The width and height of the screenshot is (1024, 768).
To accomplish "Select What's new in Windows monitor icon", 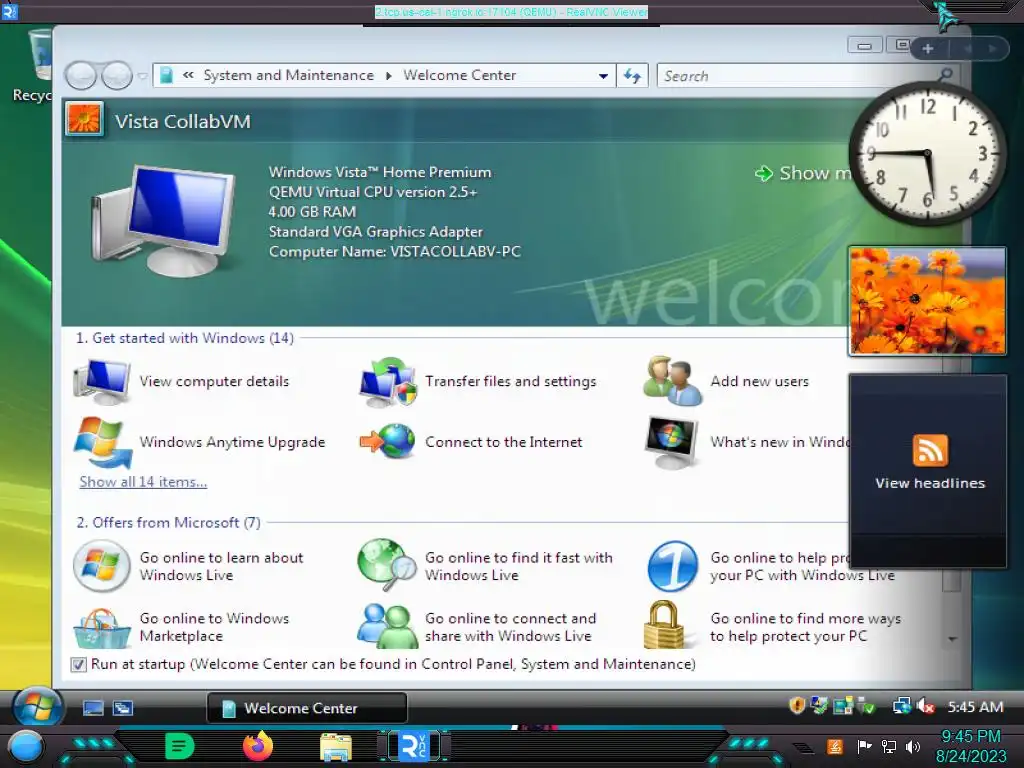I will click(672, 442).
